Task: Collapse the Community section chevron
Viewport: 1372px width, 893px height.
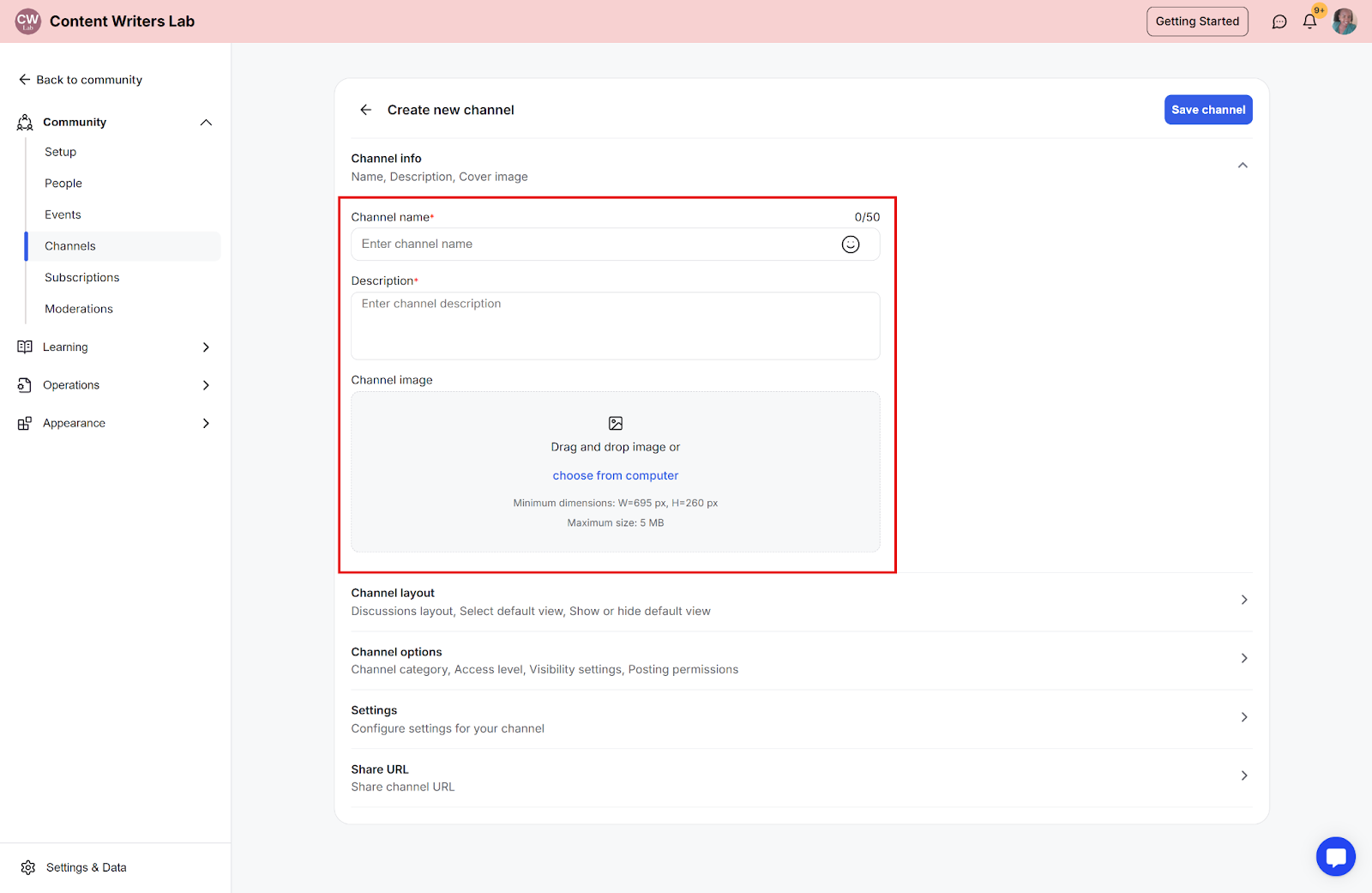Action: 206,123
